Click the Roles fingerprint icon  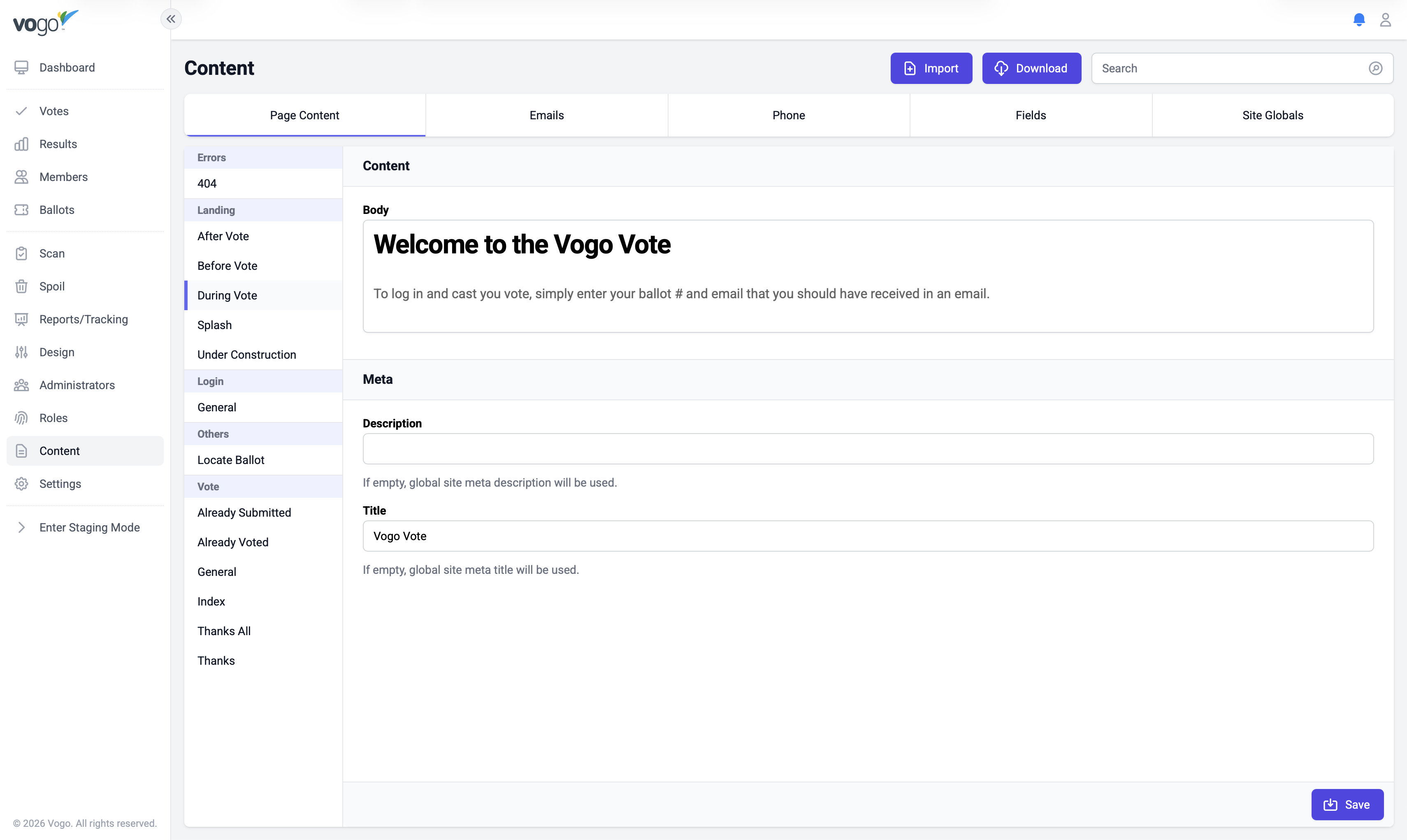point(21,418)
